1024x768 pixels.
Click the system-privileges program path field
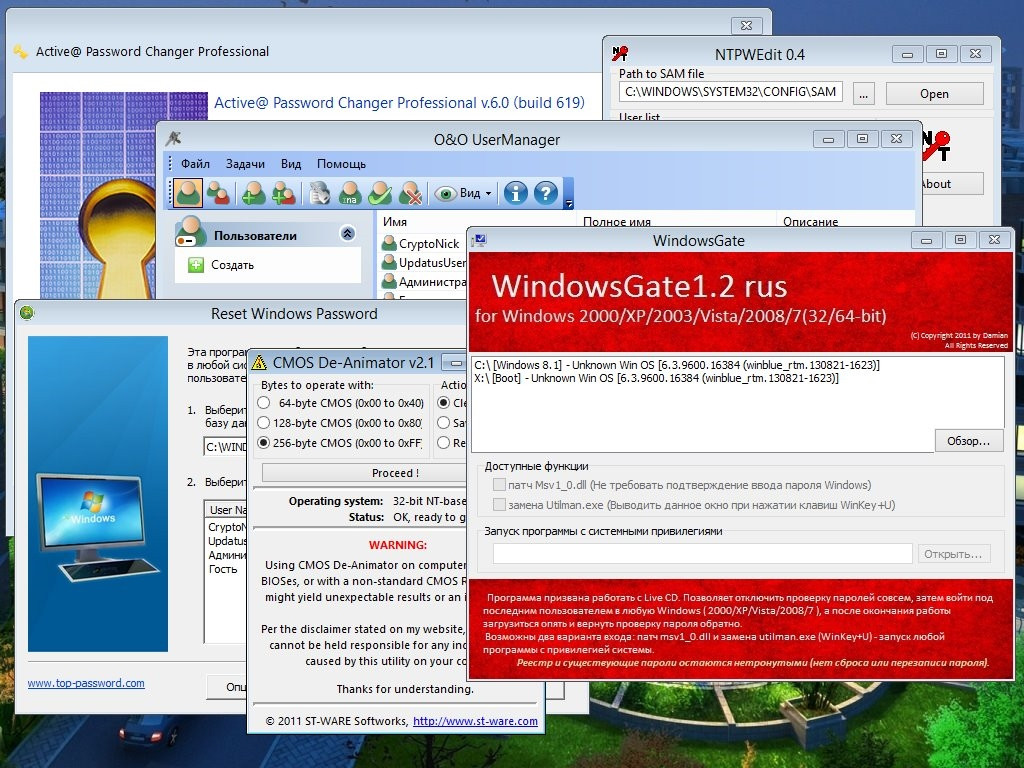(x=703, y=554)
